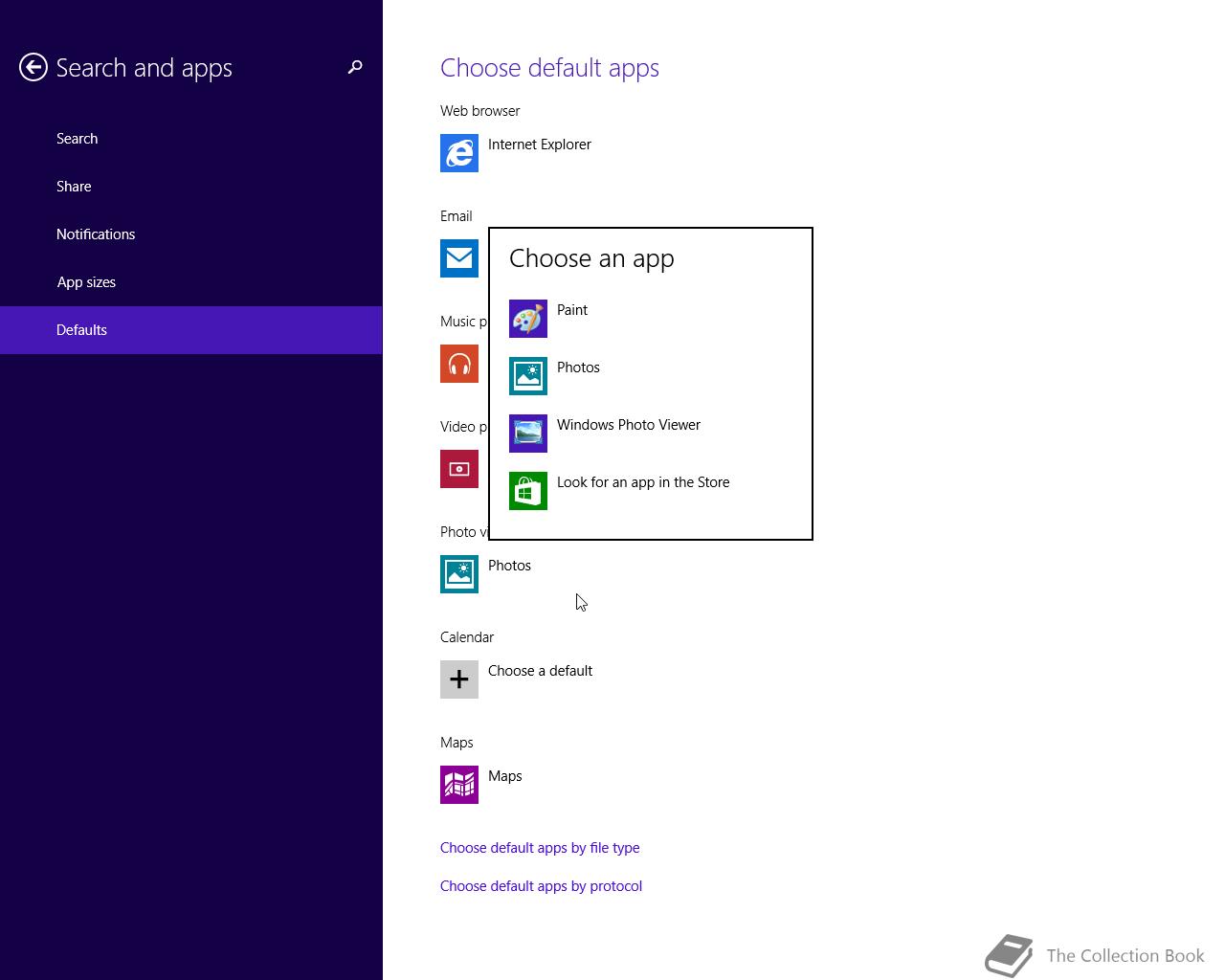Click the current Photos default label
Image resolution: width=1225 pixels, height=980 pixels.
pos(509,566)
